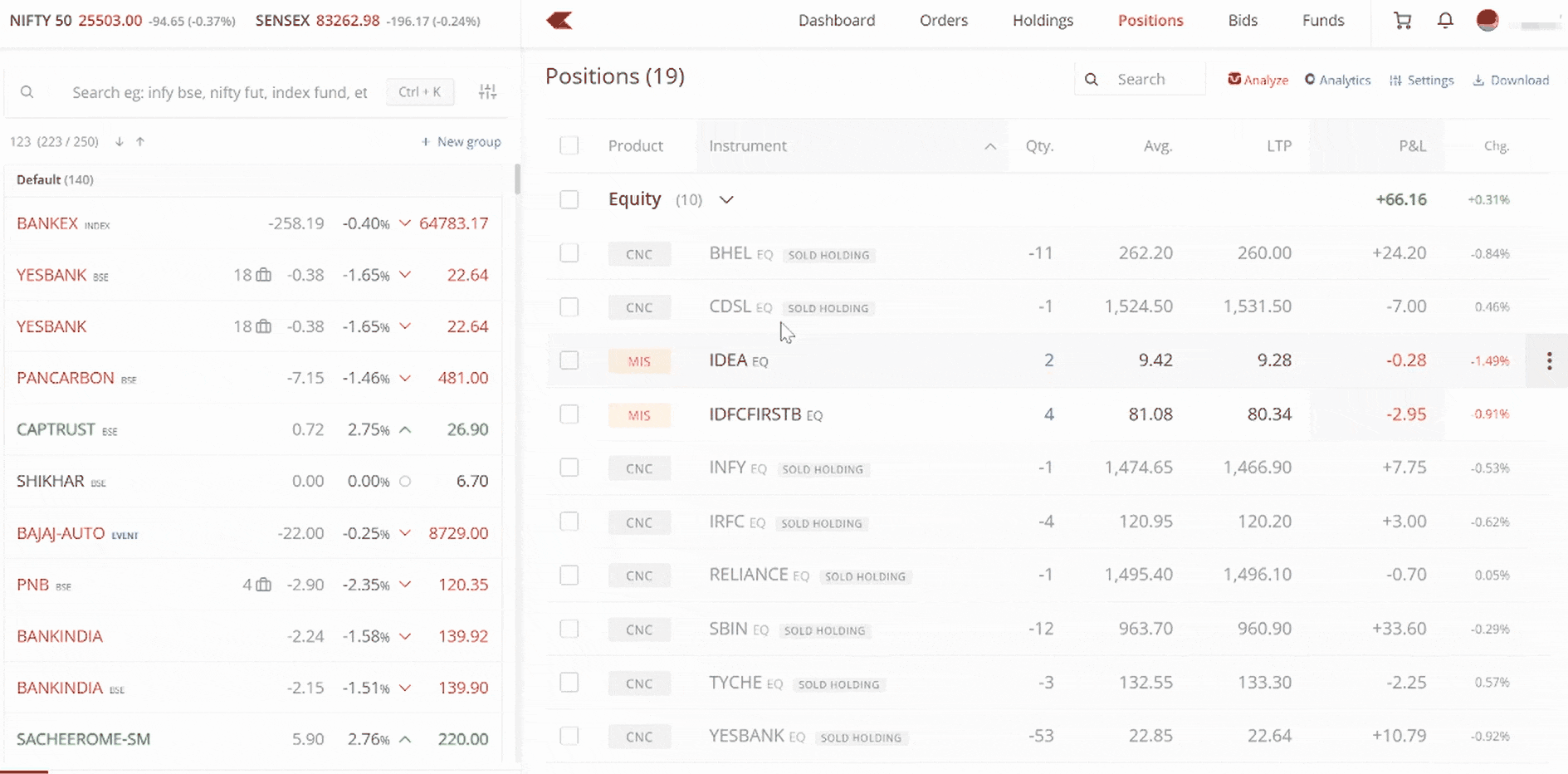Open notifications bell
The image size is (1568, 774).
(x=1445, y=21)
